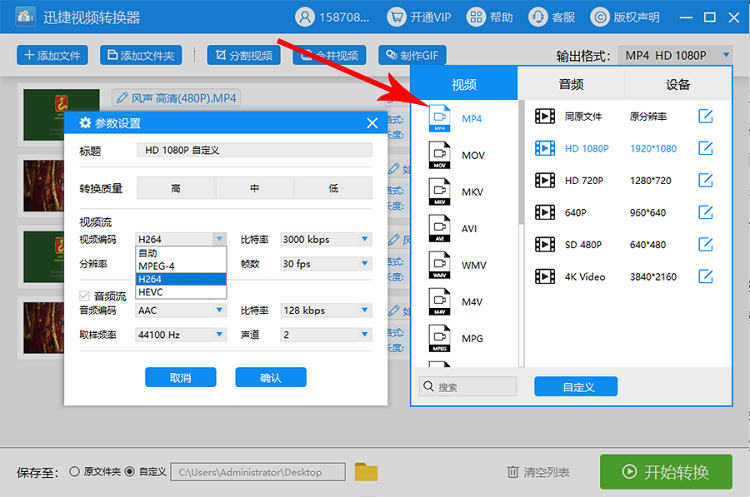Click the first video thumbnail in list
750x497 pixels.
point(62,115)
